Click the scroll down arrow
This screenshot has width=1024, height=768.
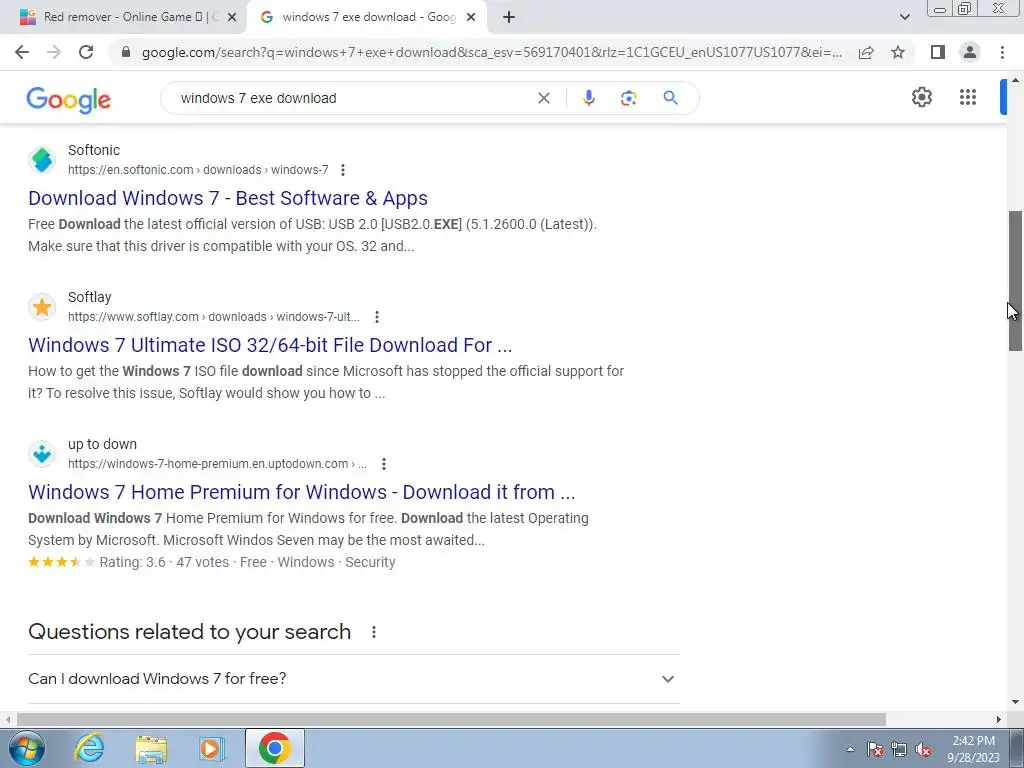[x=1015, y=702]
